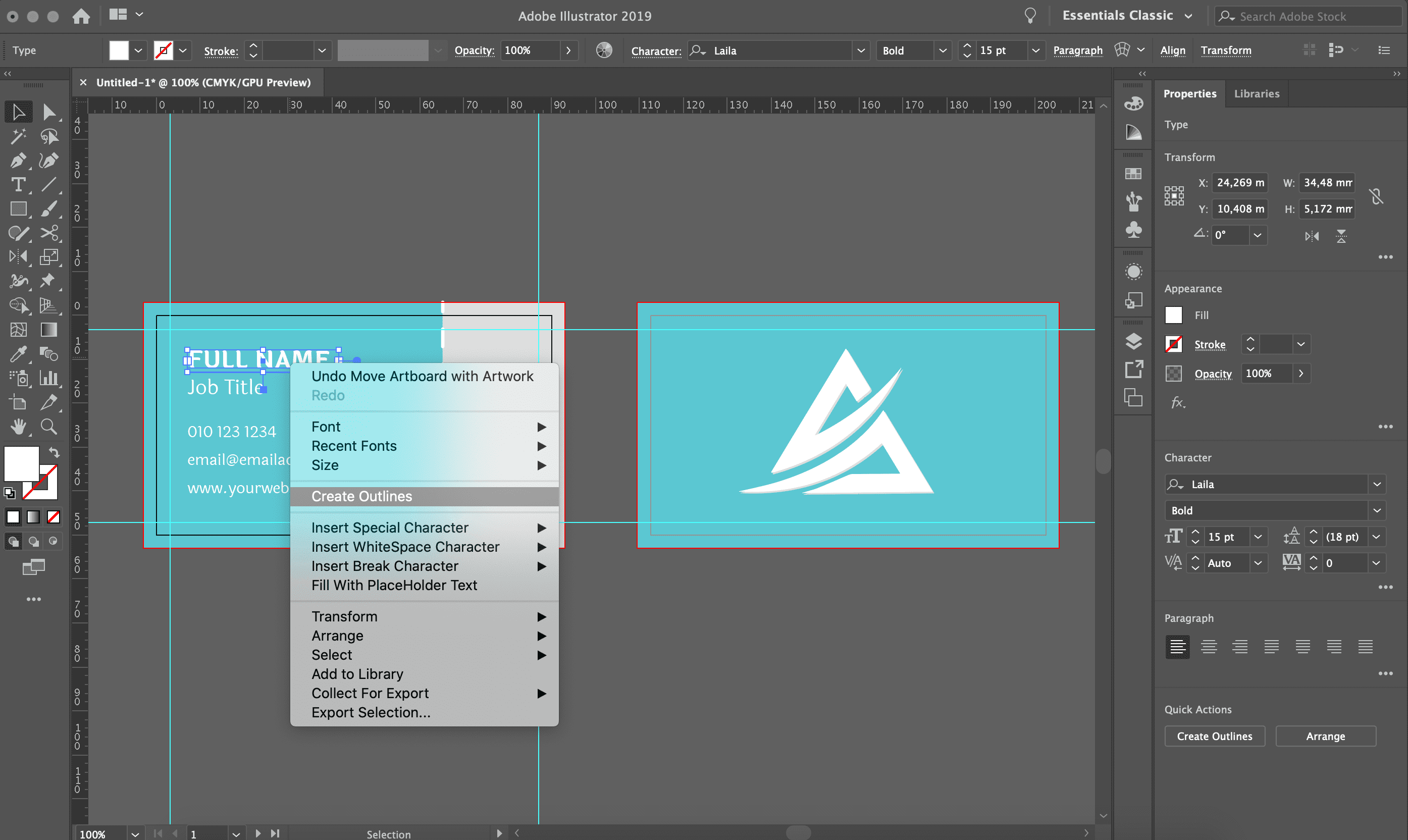The height and width of the screenshot is (840, 1408).
Task: Click the Create Outlines quick action button
Action: (x=1215, y=736)
